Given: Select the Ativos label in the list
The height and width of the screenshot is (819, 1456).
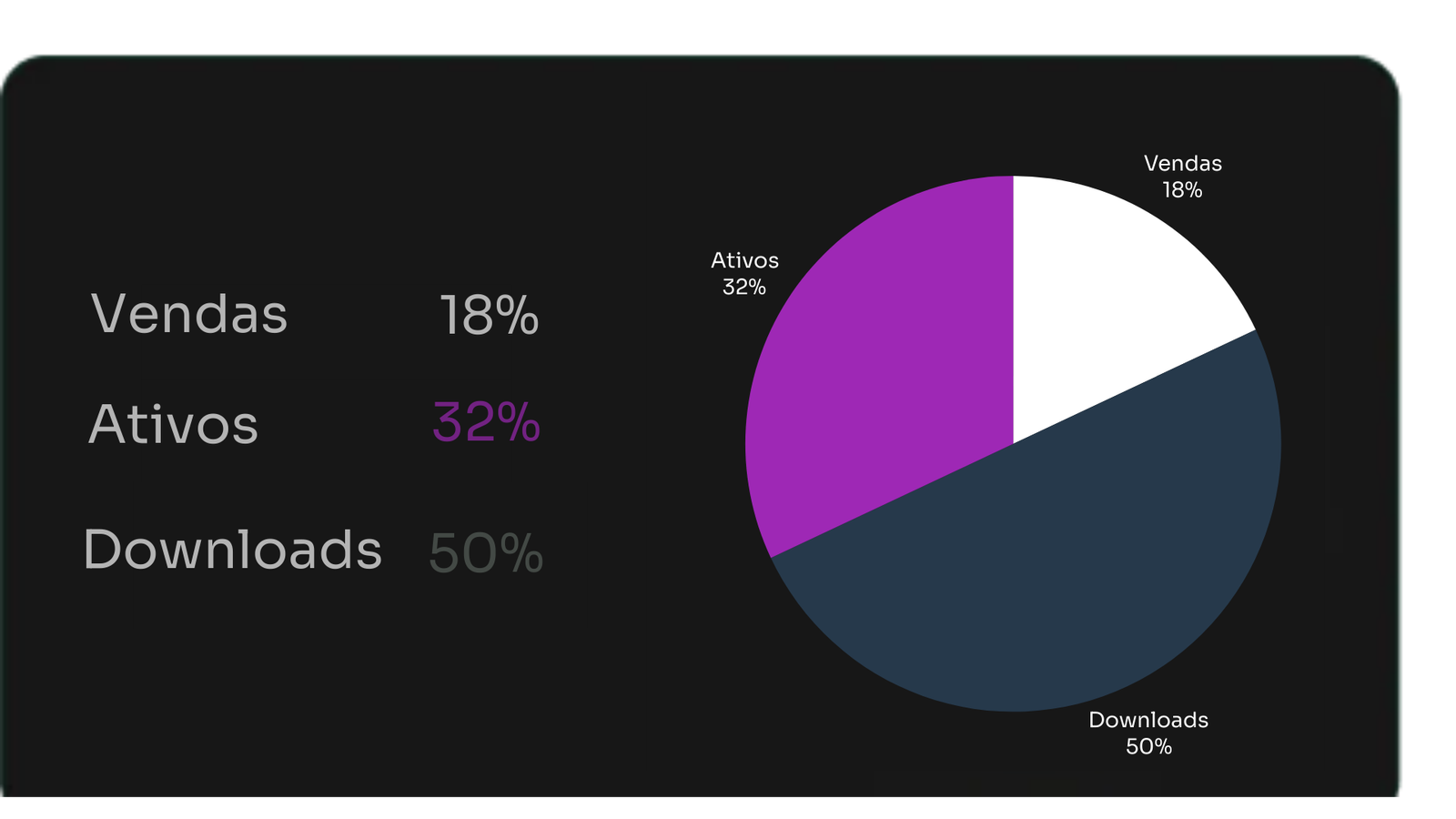Looking at the screenshot, I should point(173,424).
